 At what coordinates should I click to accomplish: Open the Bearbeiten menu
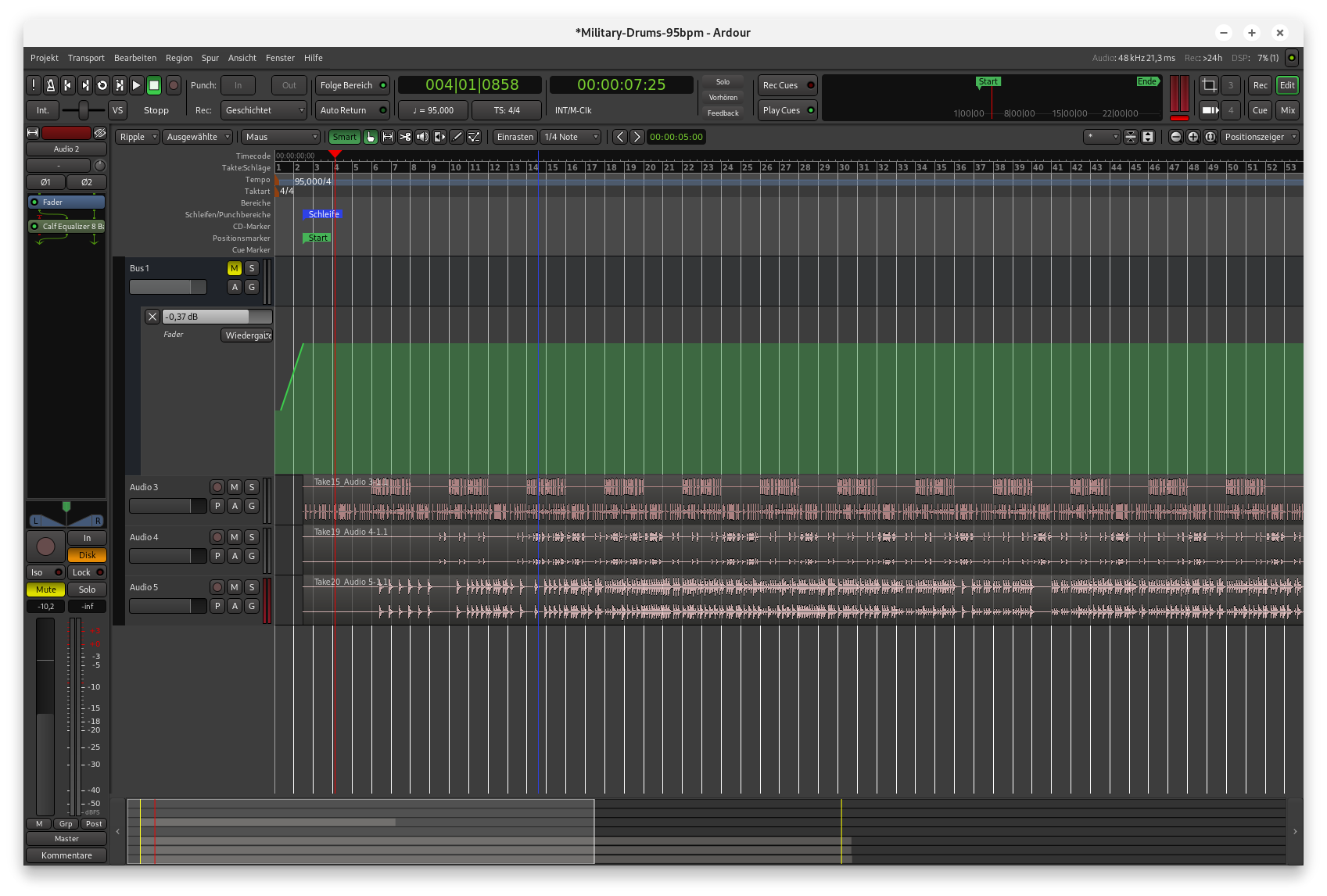pos(135,58)
